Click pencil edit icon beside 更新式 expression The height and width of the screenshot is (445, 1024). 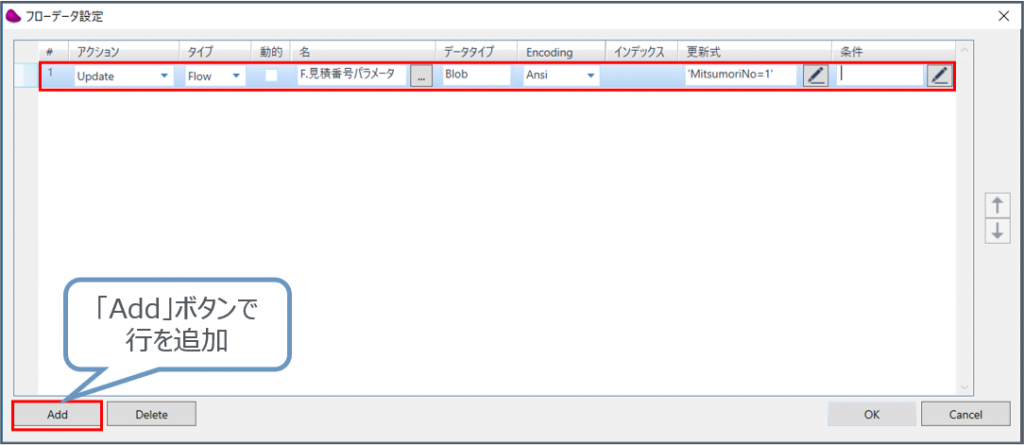(x=816, y=76)
